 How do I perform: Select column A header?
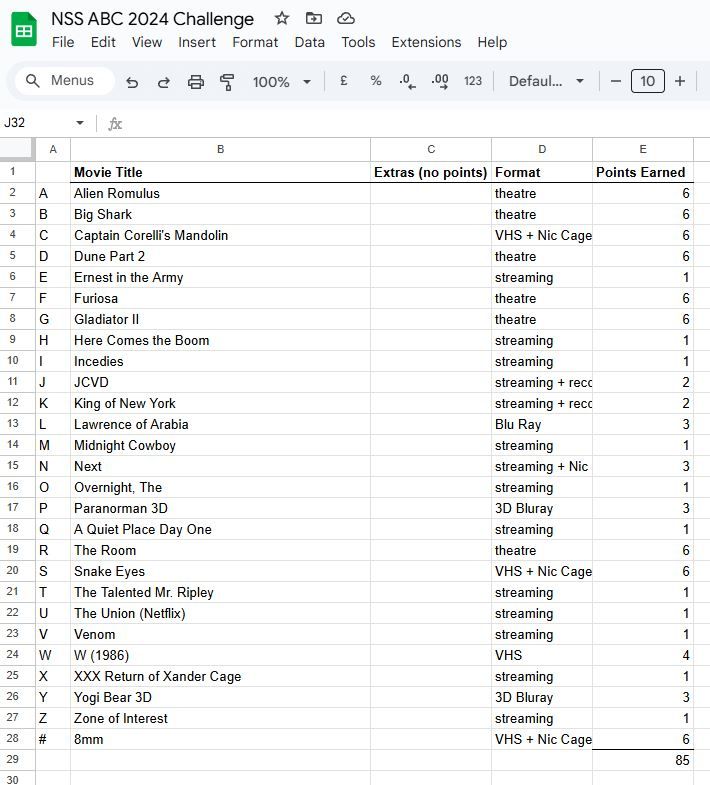point(53,149)
